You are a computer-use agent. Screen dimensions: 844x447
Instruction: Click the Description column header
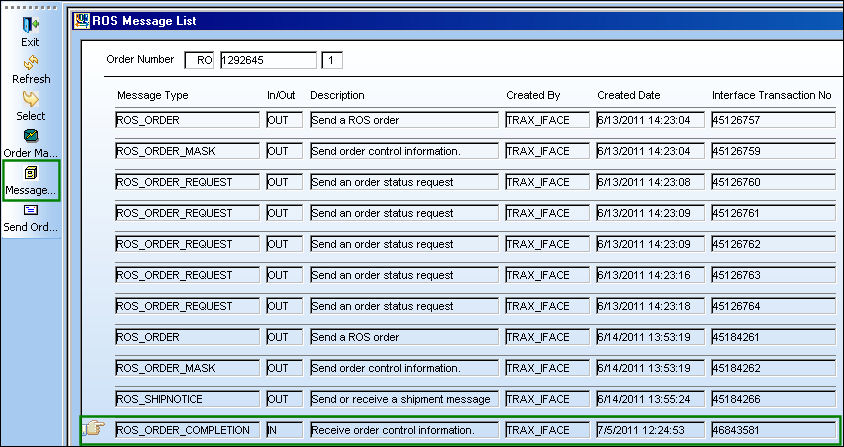pyautogui.click(x=337, y=95)
